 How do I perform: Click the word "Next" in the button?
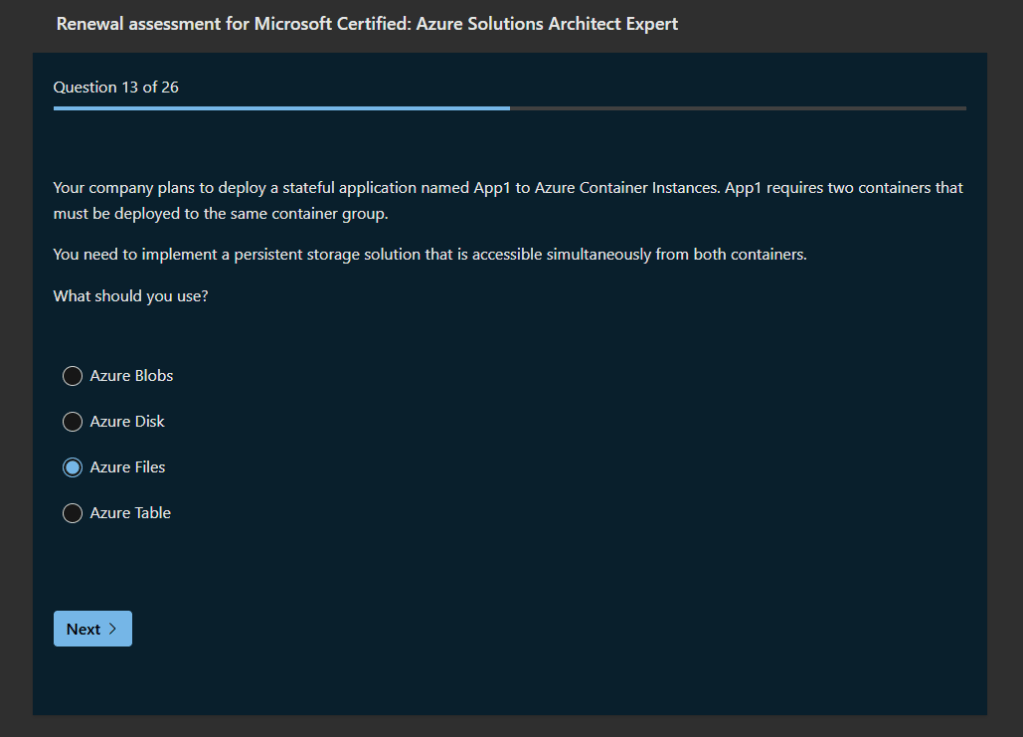coord(83,629)
